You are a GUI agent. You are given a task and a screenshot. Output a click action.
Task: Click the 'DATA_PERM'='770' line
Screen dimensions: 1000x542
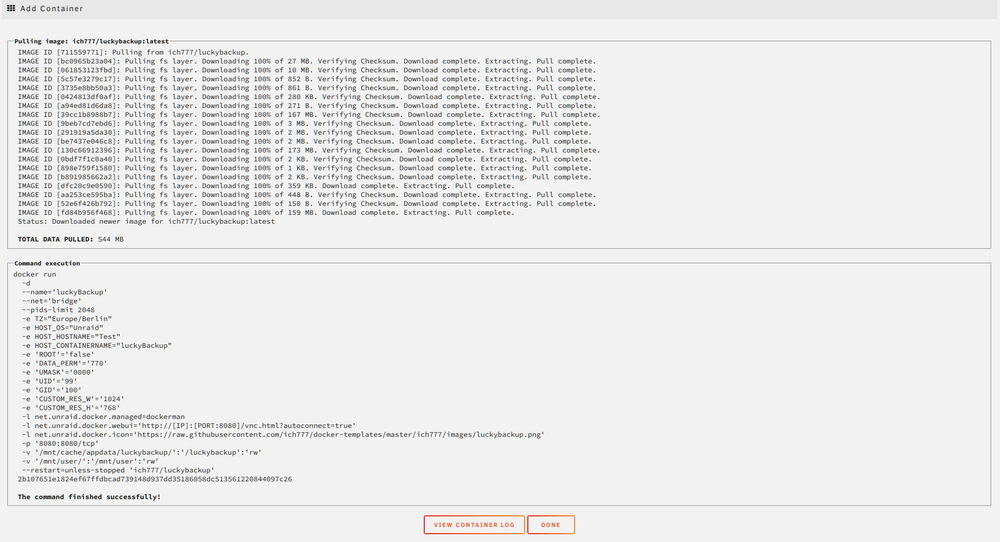pyautogui.click(x=64, y=363)
